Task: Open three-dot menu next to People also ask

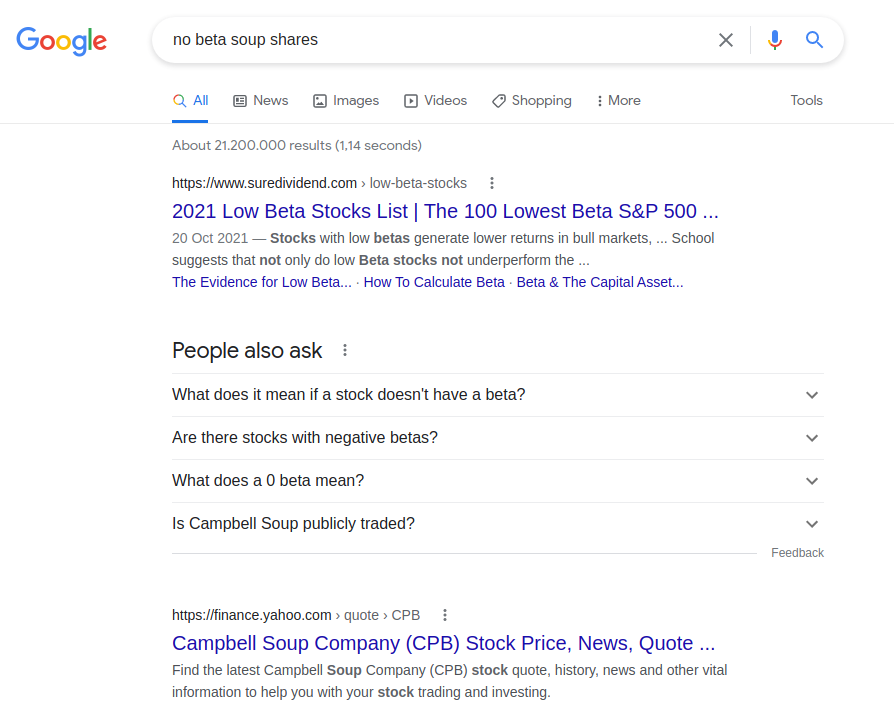Action: (345, 350)
